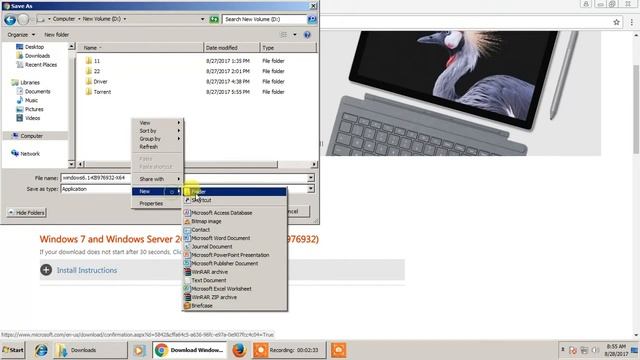Screen dimensions: 640x360
Task: Open the Save as type dropdown
Action: (311, 189)
